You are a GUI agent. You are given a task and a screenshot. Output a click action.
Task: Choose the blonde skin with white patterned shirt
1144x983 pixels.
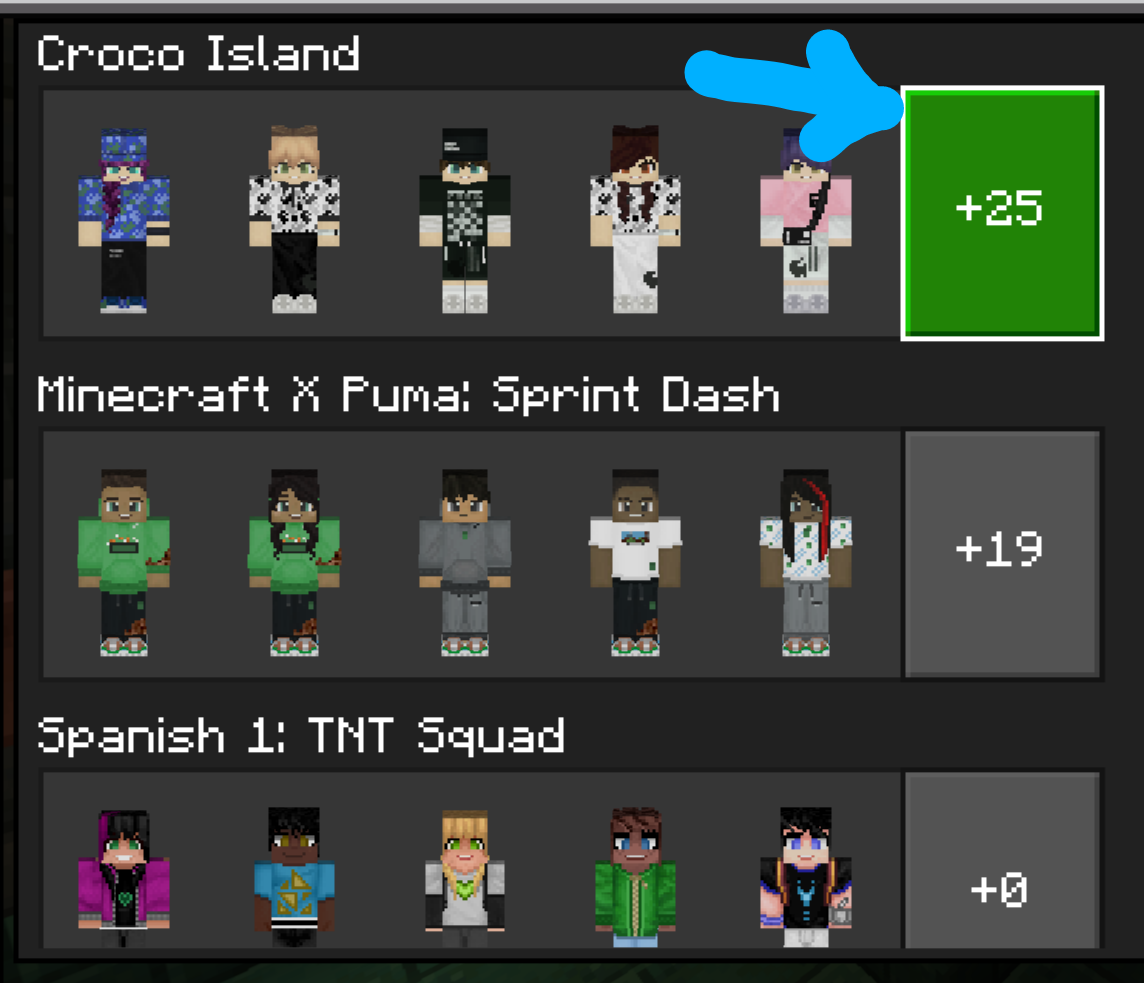coord(294,219)
